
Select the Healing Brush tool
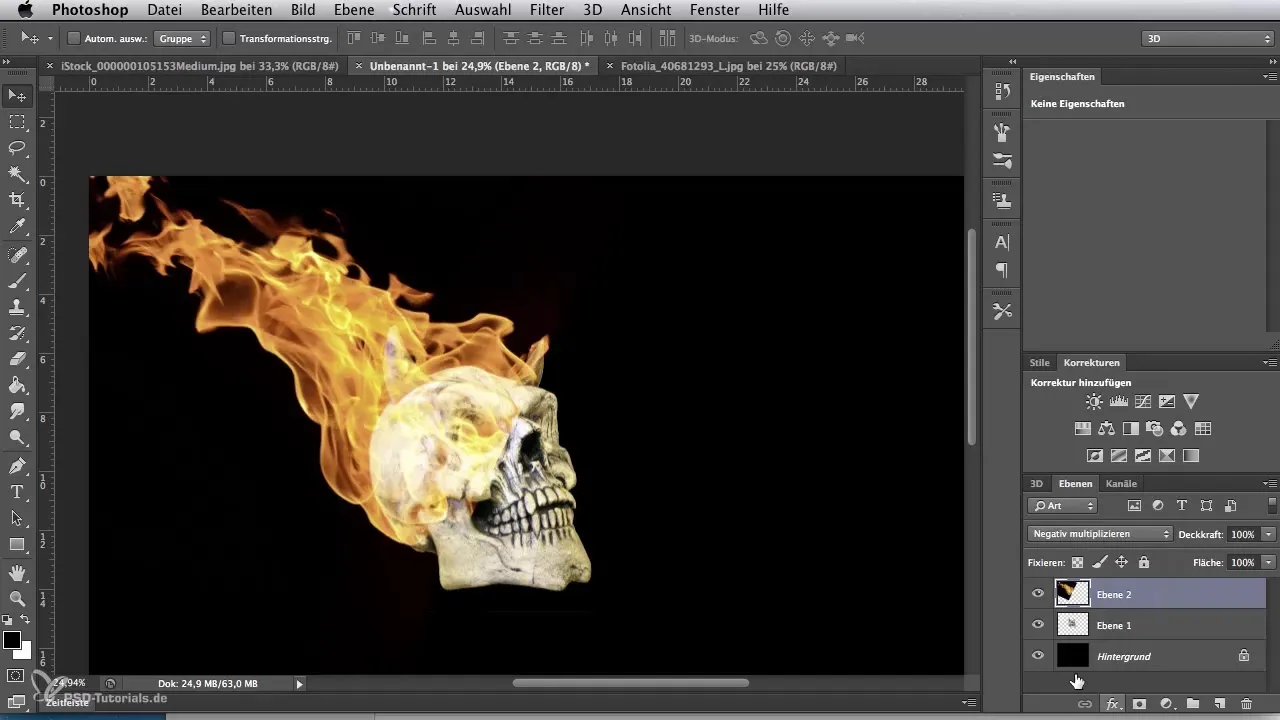click(x=17, y=255)
